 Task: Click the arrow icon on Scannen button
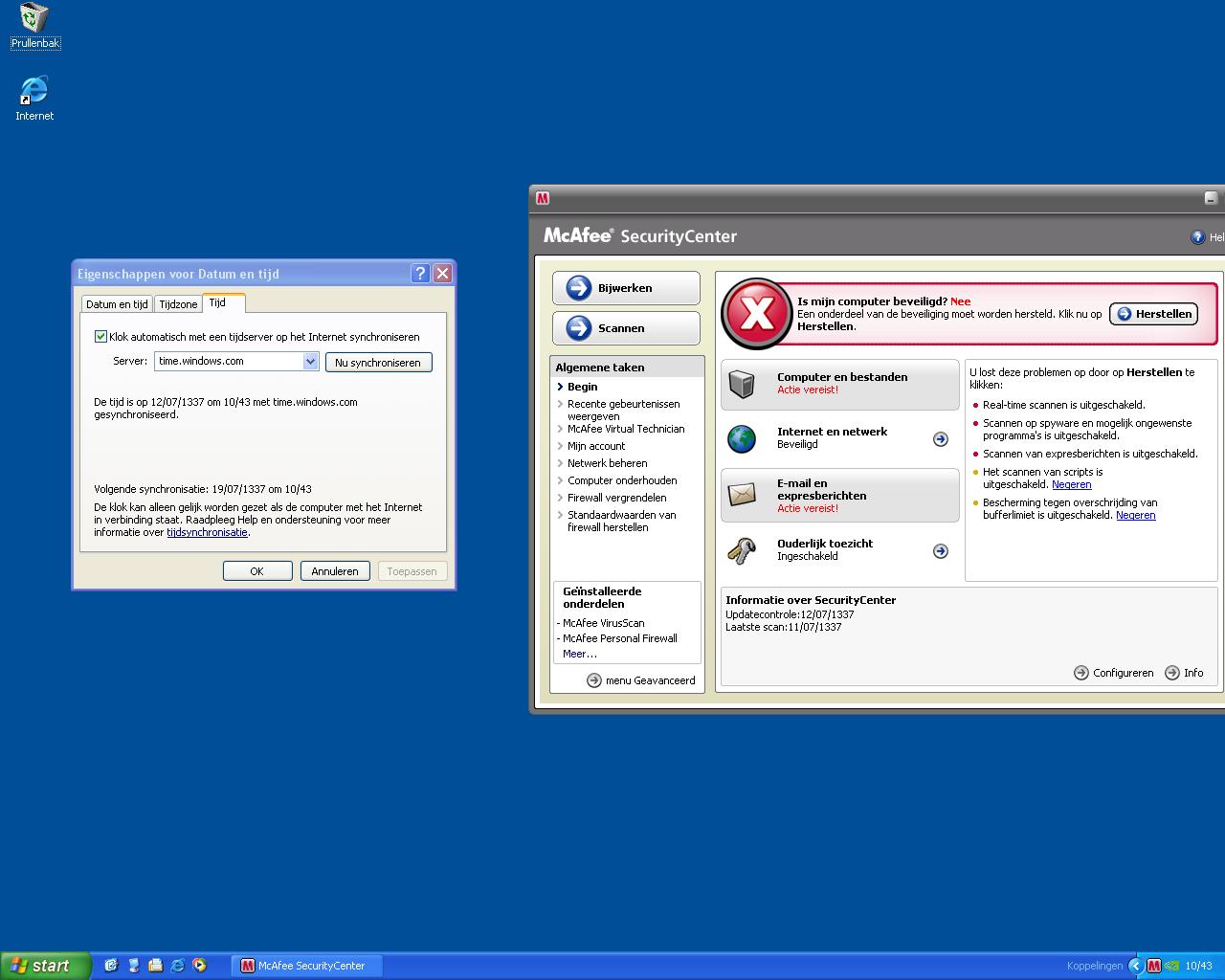tap(579, 328)
